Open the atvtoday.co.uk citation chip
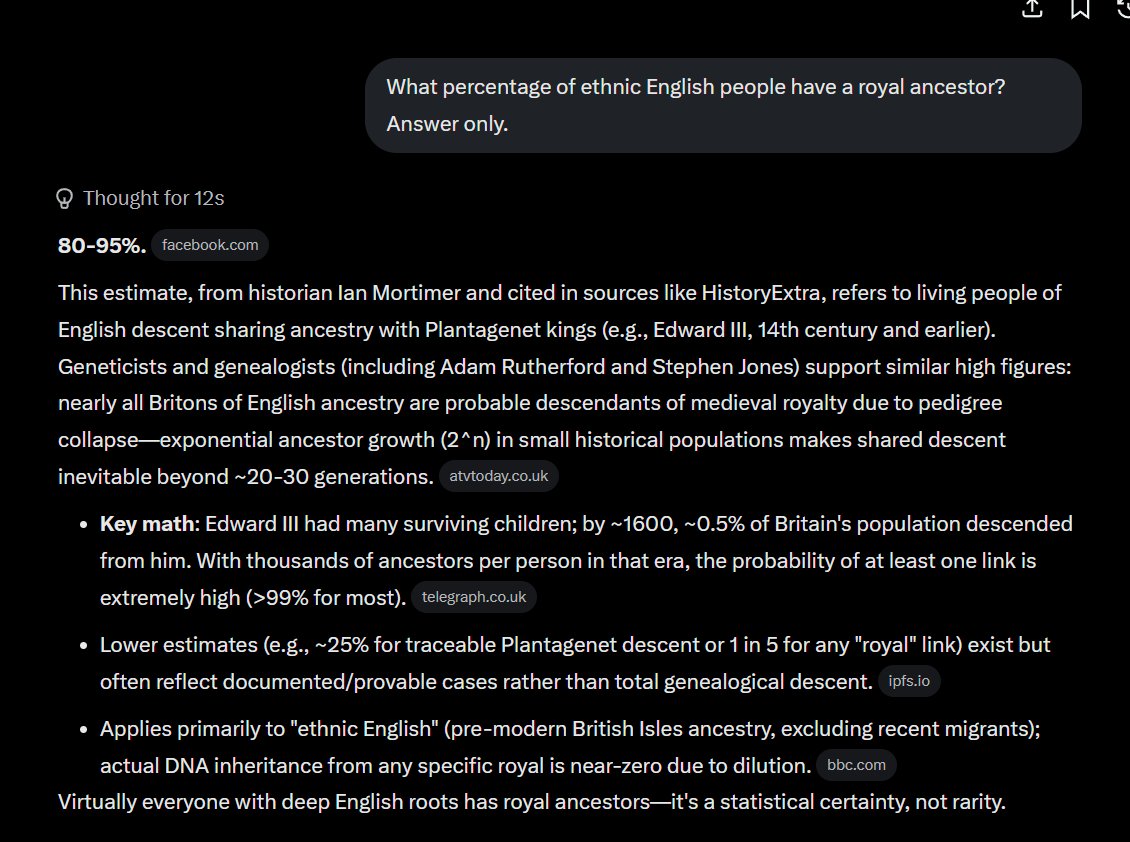1130x842 pixels. [x=499, y=477]
